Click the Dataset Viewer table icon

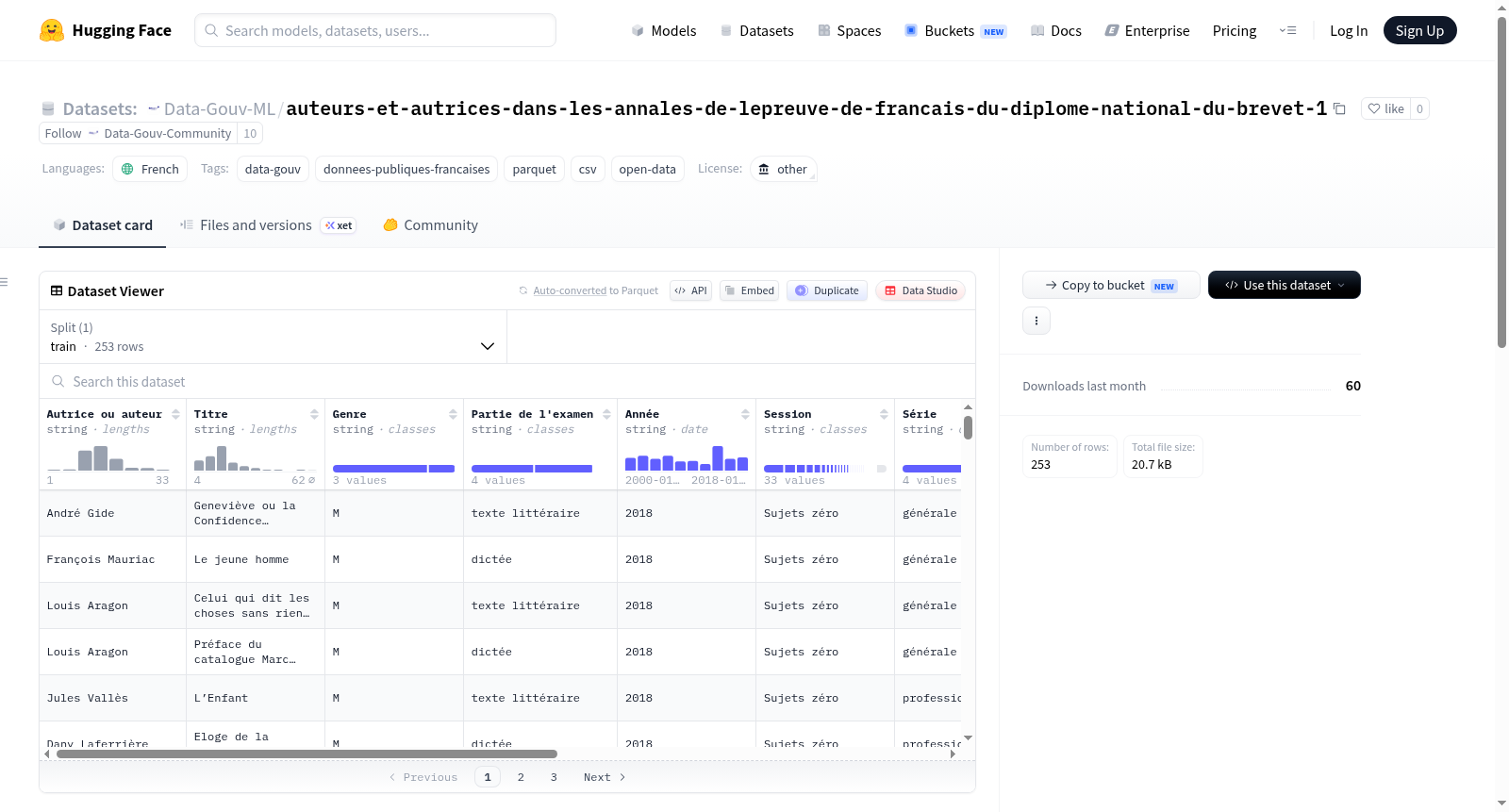tap(57, 290)
